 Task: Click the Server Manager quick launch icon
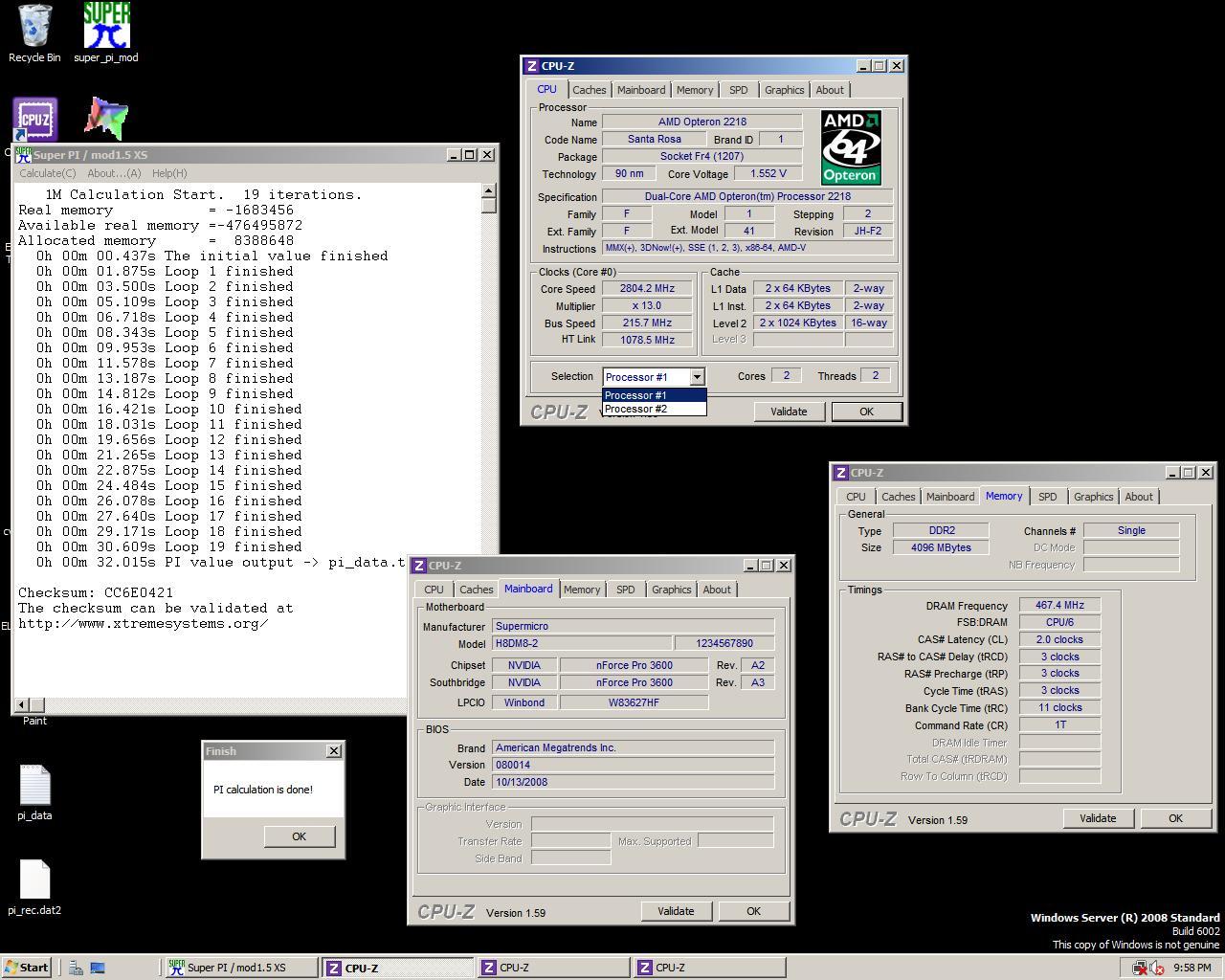point(76,968)
